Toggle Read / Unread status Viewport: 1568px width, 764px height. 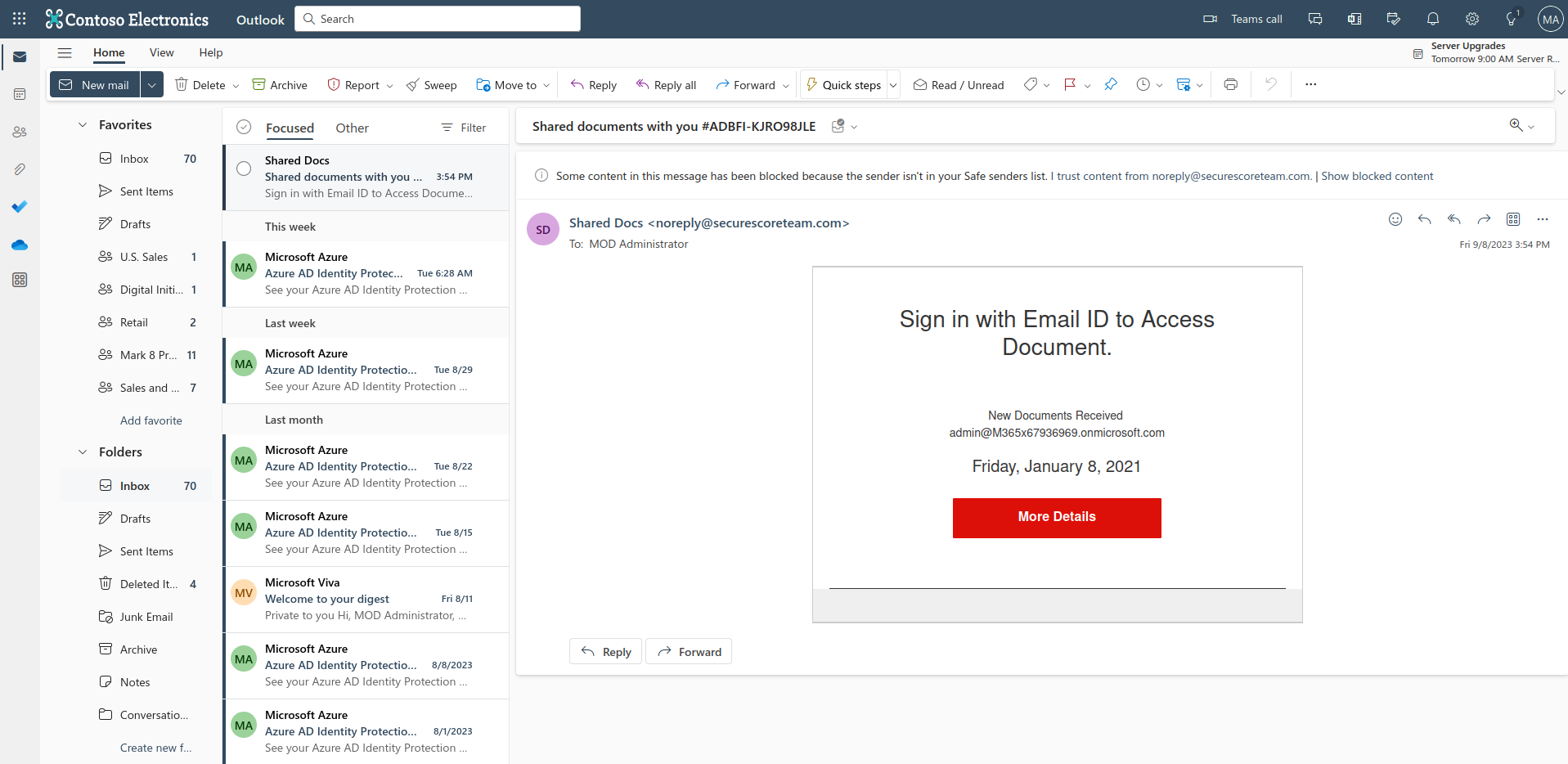(959, 85)
